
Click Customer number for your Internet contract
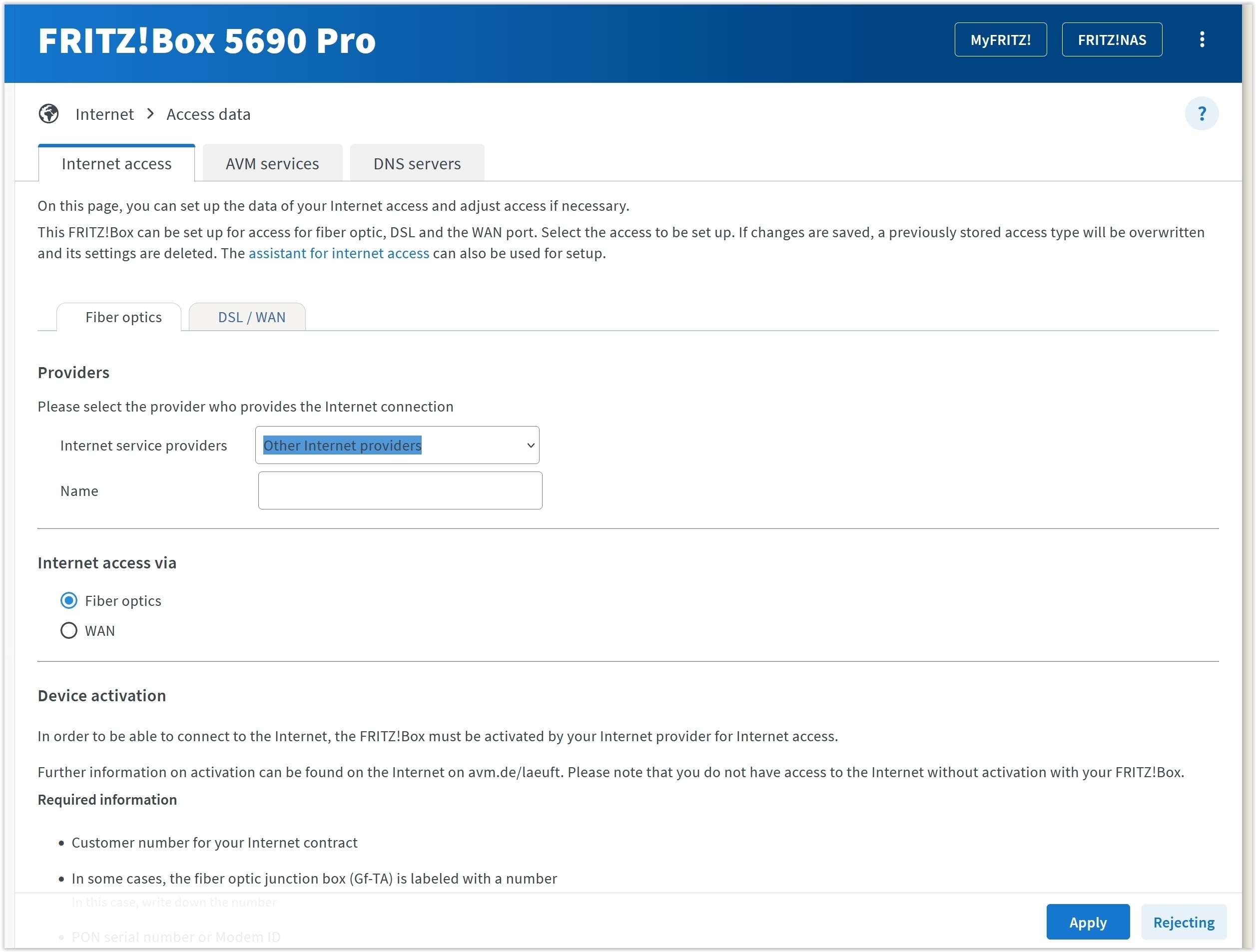click(x=215, y=843)
